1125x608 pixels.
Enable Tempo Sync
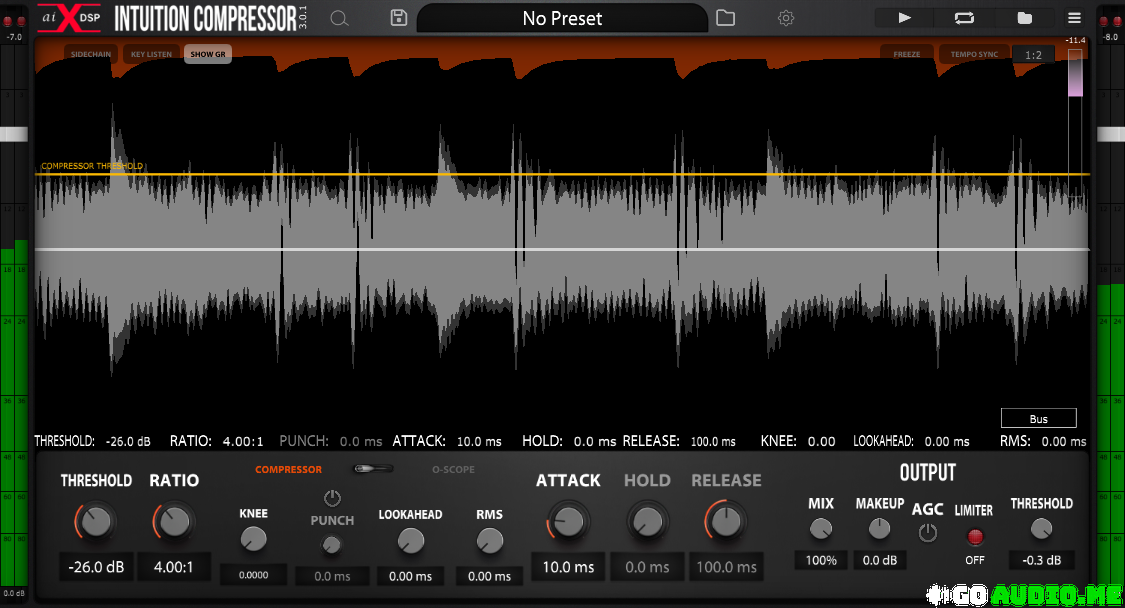pyautogui.click(x=974, y=54)
